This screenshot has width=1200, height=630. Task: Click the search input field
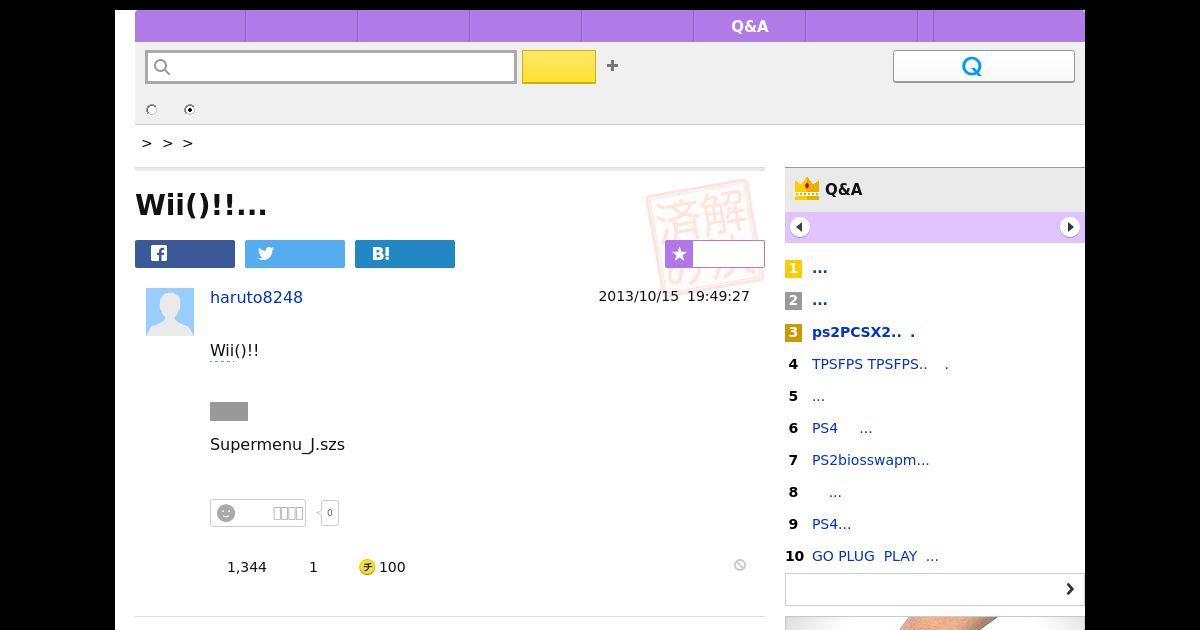click(x=331, y=67)
